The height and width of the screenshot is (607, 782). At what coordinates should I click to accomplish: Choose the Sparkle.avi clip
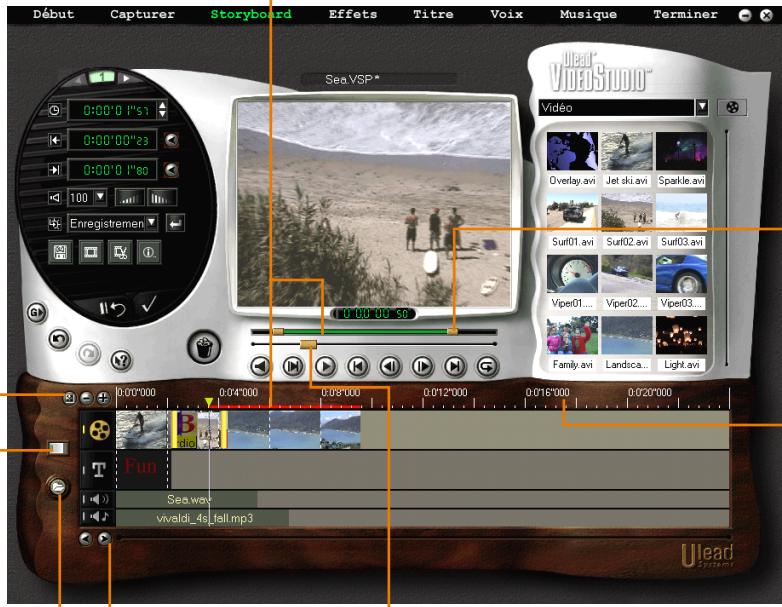[681, 151]
